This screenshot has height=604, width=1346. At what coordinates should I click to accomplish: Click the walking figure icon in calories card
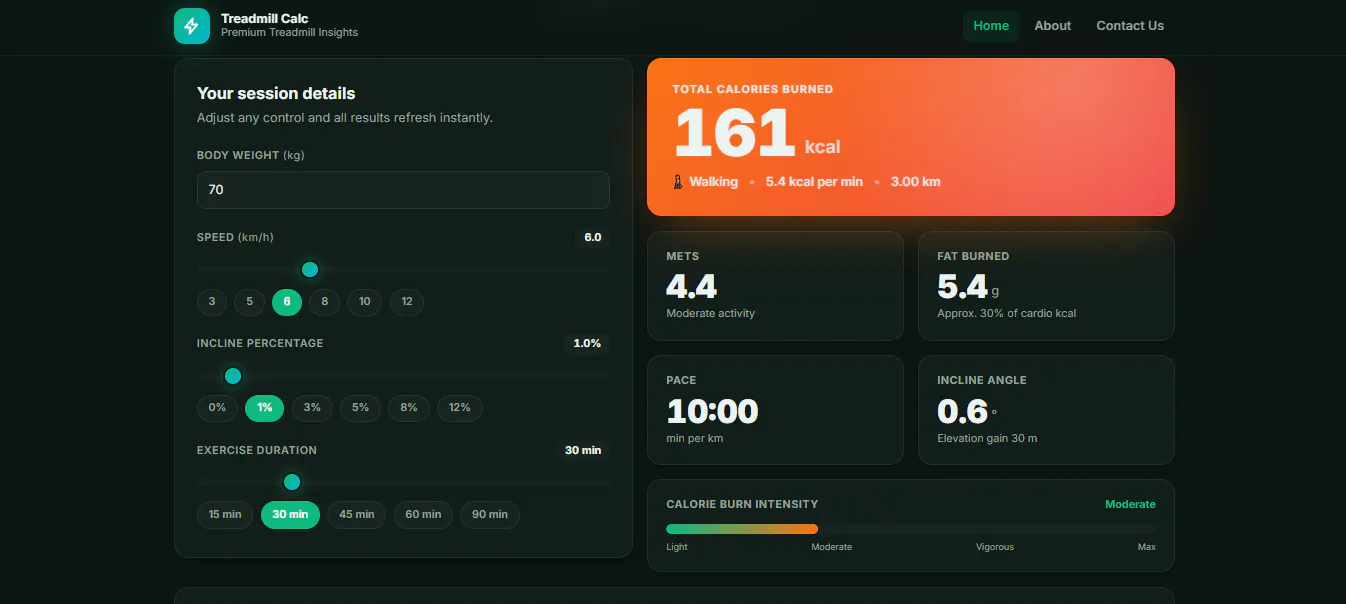pos(678,182)
